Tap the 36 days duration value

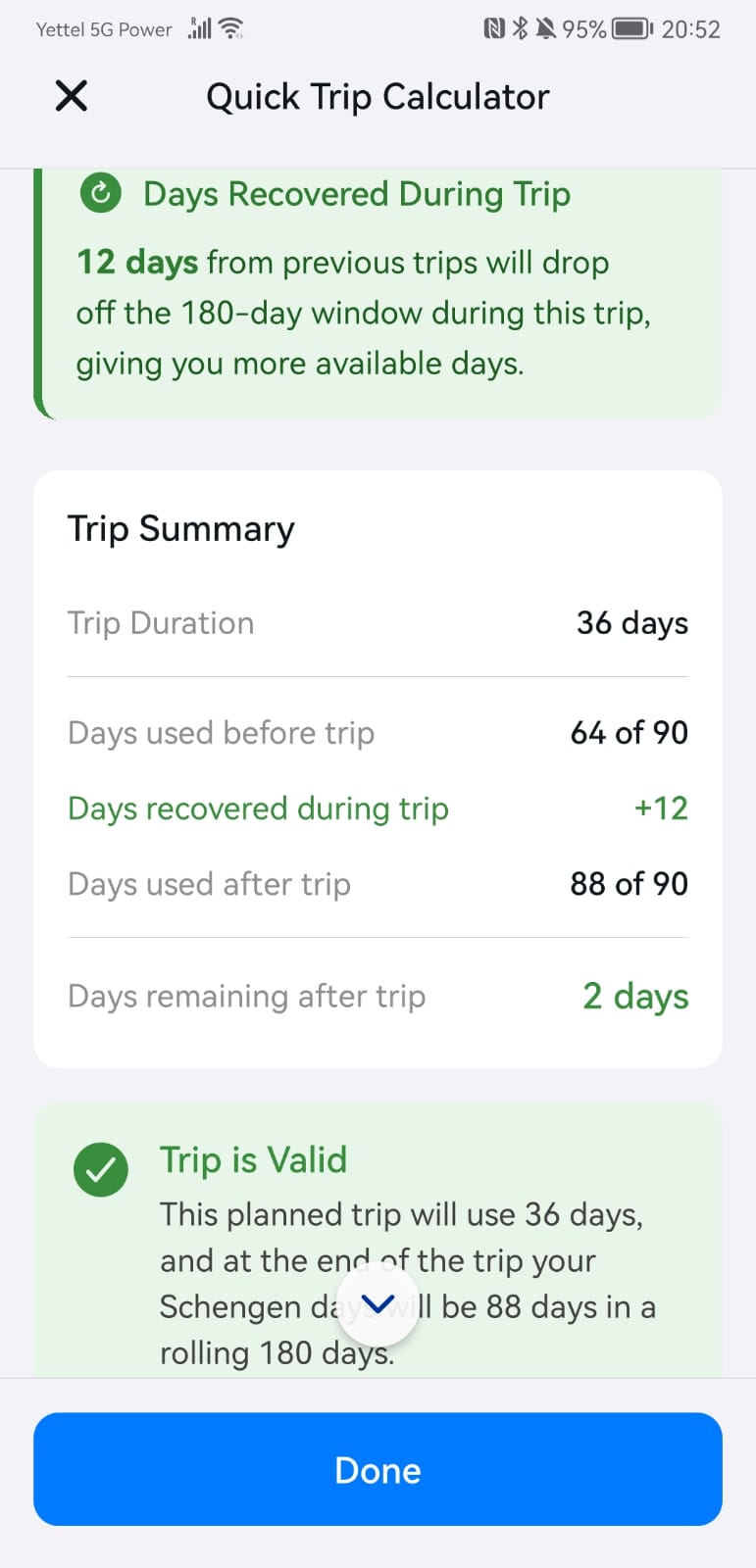coord(631,623)
